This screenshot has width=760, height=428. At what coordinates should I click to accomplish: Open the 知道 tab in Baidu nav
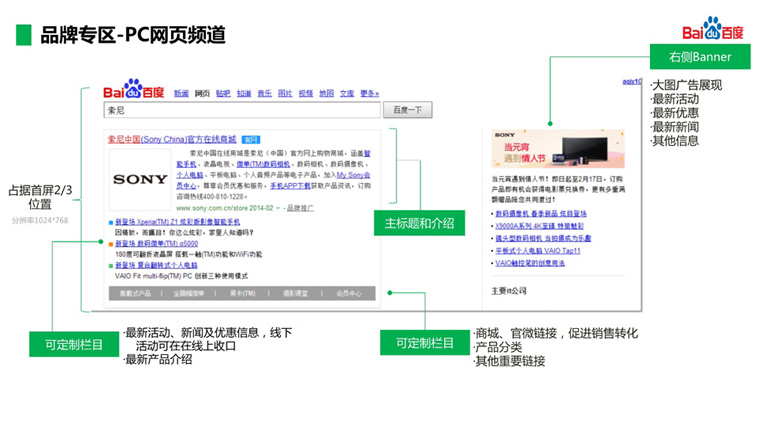pos(244,93)
